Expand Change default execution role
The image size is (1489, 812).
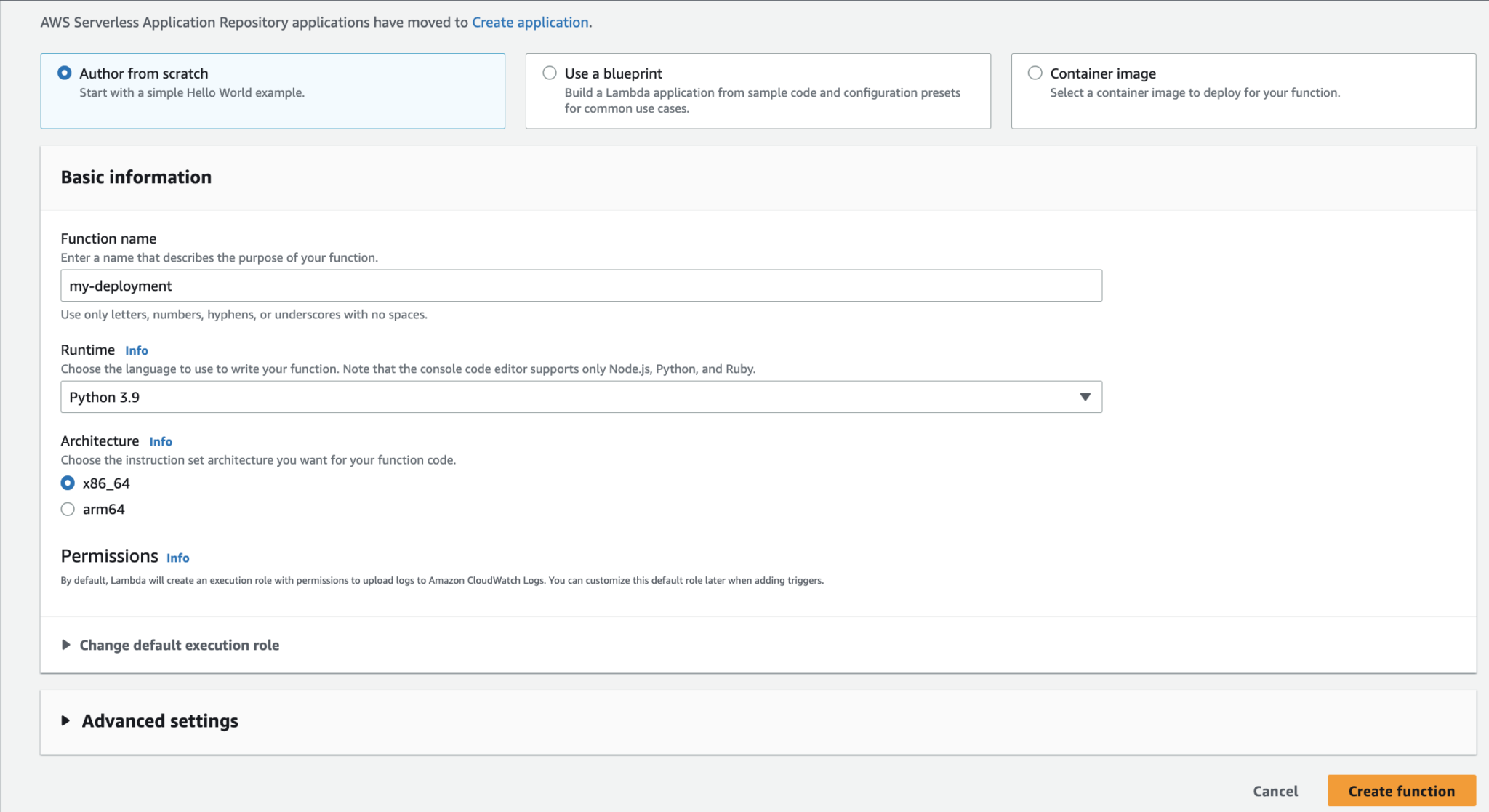click(179, 645)
